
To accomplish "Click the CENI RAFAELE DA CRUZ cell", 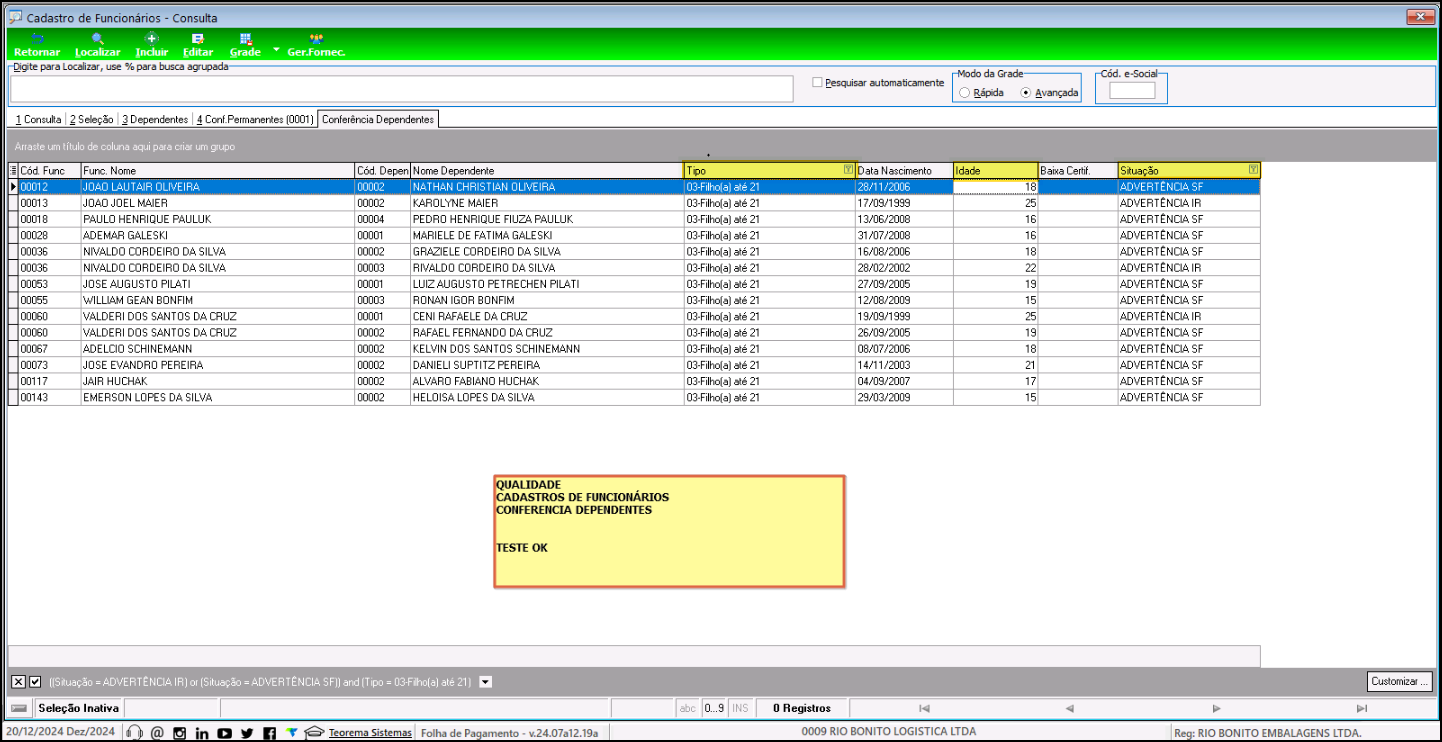I will pyautogui.click(x=547, y=316).
